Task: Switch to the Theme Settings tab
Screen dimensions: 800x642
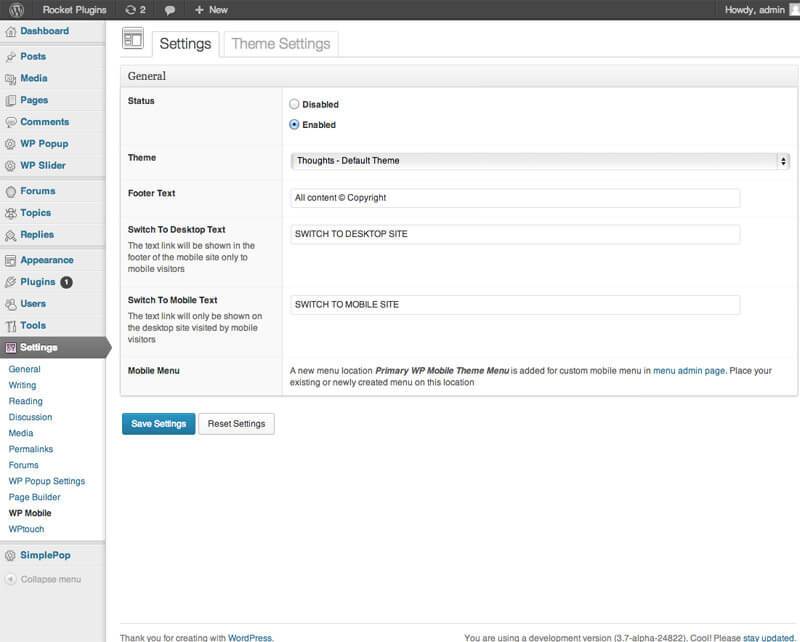Action: coord(281,44)
